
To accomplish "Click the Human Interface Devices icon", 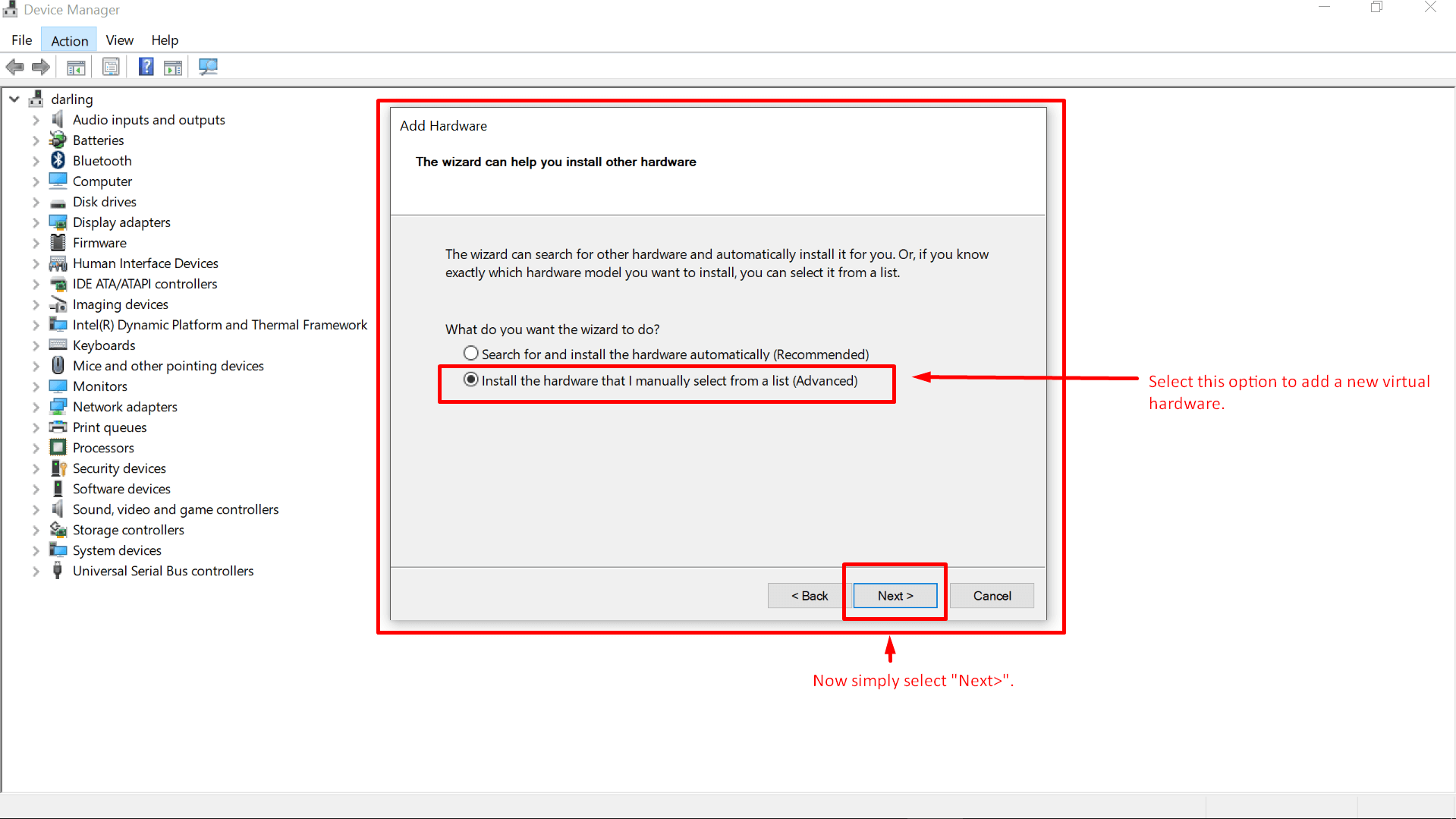I will [58, 263].
